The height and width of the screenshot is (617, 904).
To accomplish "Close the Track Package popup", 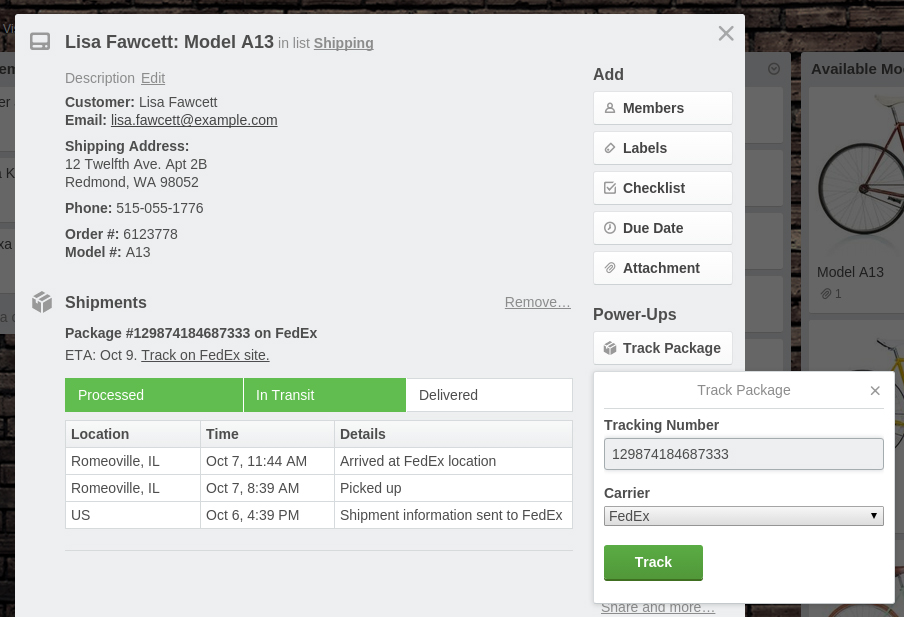I will coord(875,391).
